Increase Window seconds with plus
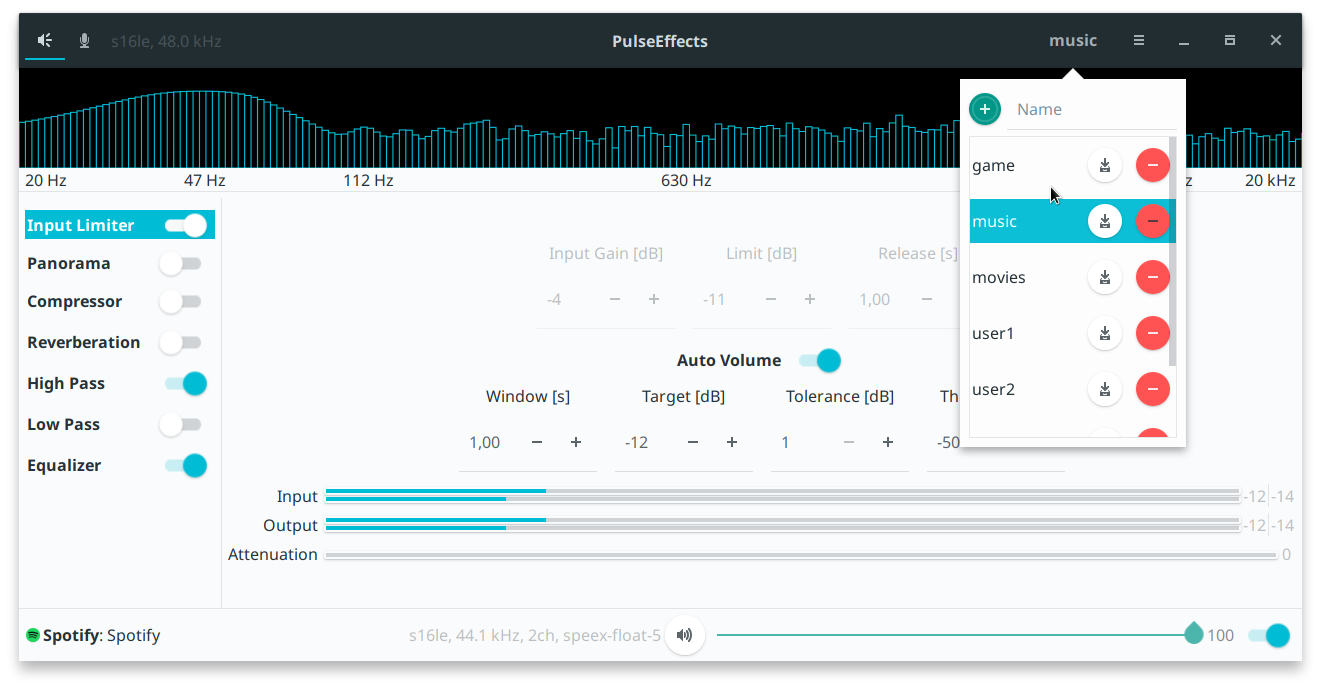The height and width of the screenshot is (688, 1321). point(576,442)
